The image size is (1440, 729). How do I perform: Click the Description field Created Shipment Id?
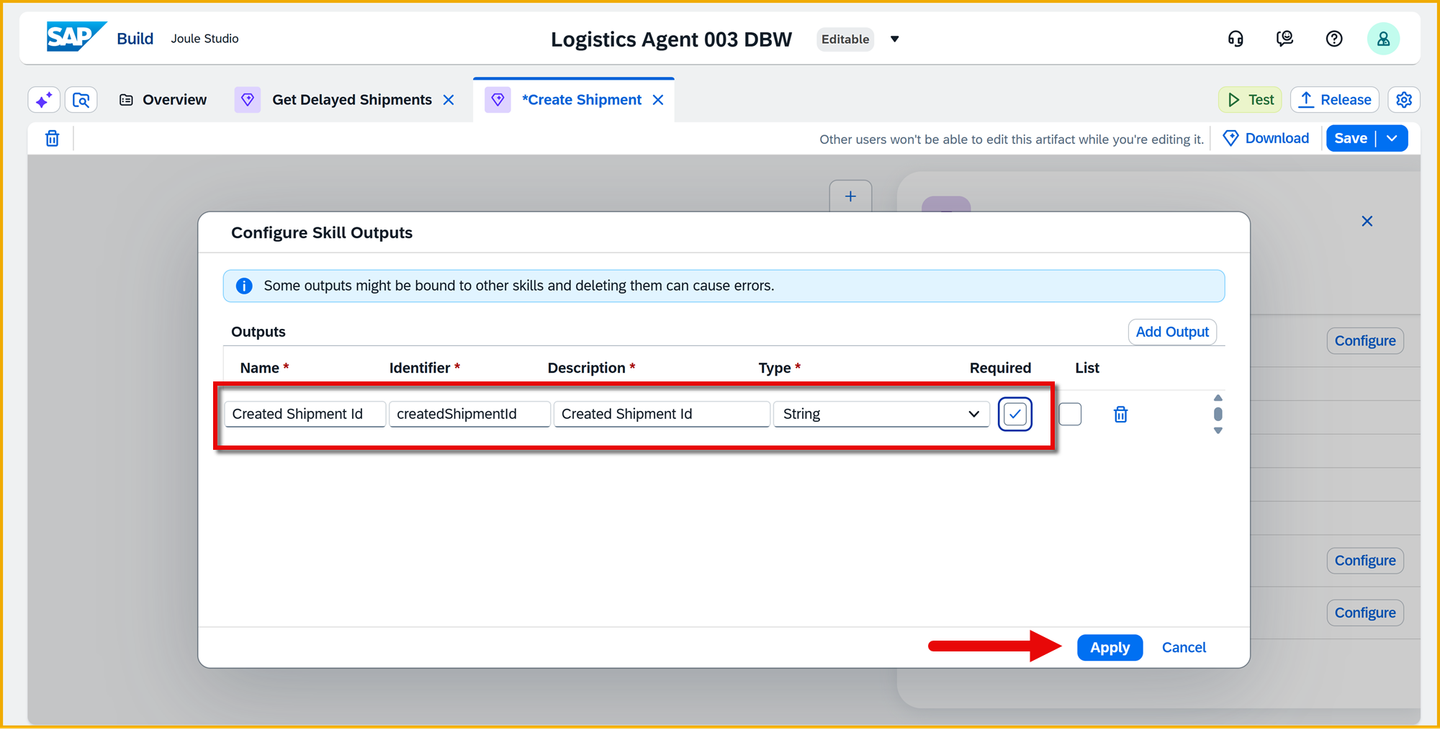[x=662, y=414]
